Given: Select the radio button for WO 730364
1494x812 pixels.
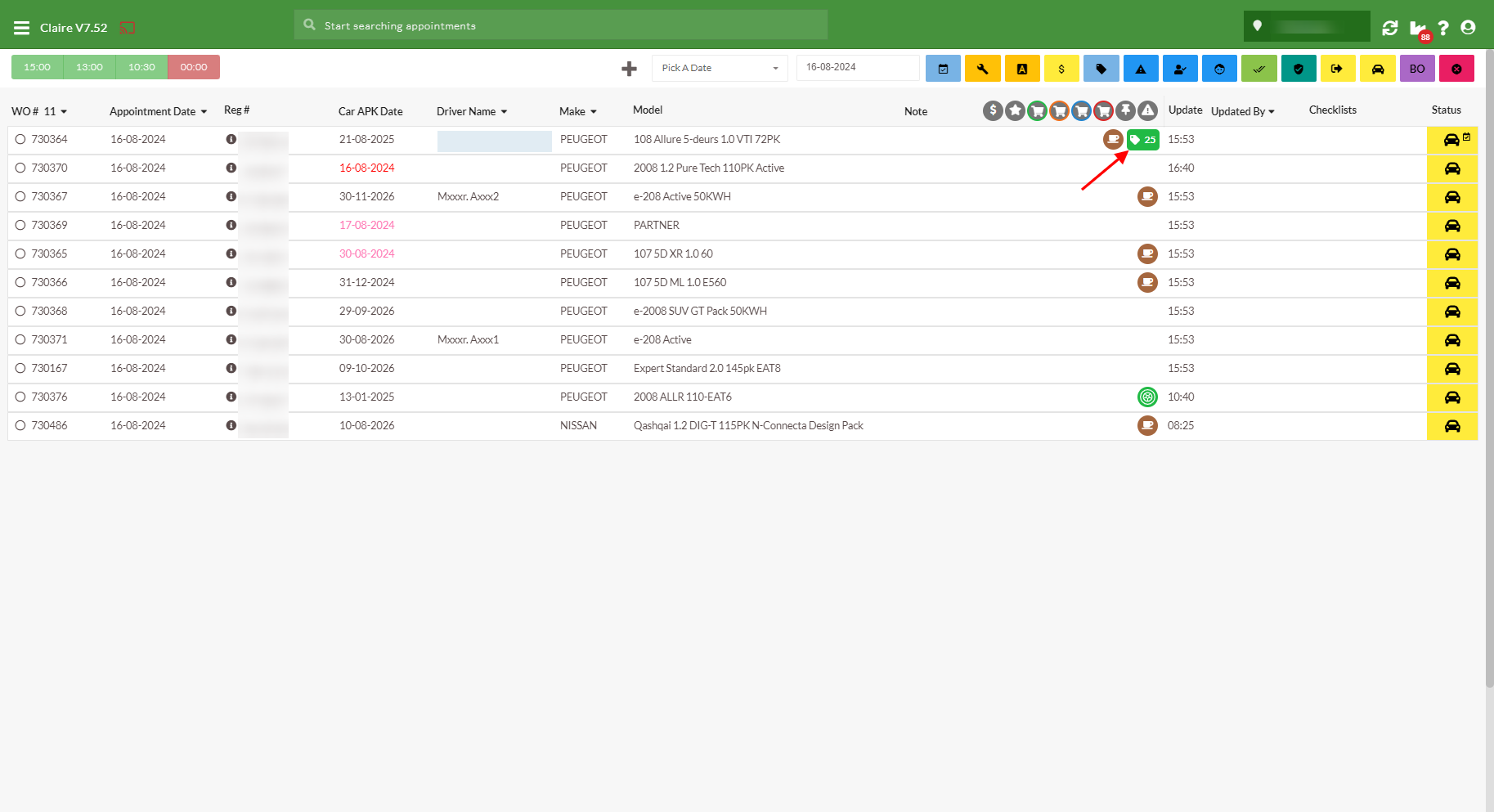Looking at the screenshot, I should 20,140.
